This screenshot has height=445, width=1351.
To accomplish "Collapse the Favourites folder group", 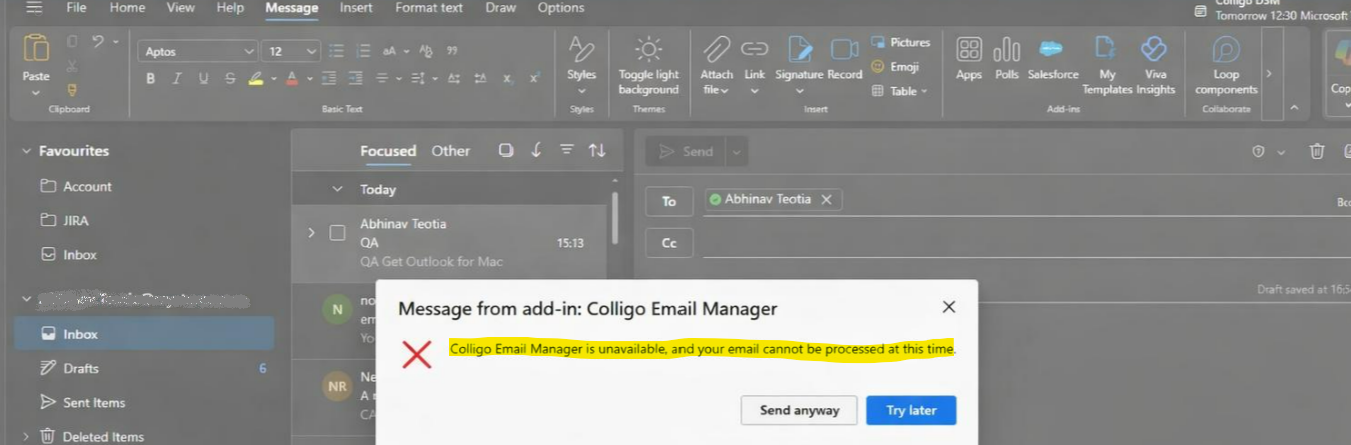I will pyautogui.click(x=27, y=151).
